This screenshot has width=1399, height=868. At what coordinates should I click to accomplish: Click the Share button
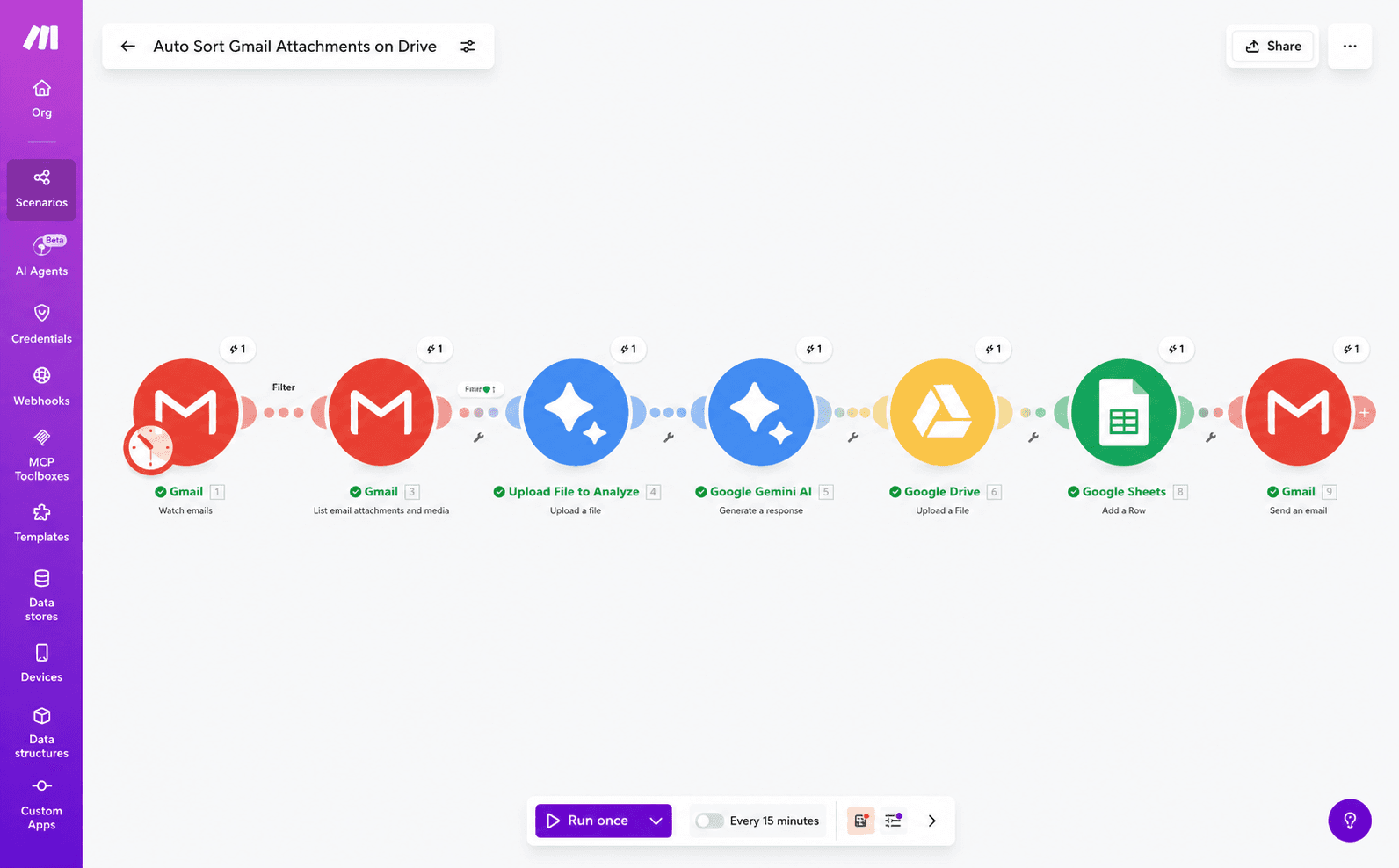(1272, 46)
